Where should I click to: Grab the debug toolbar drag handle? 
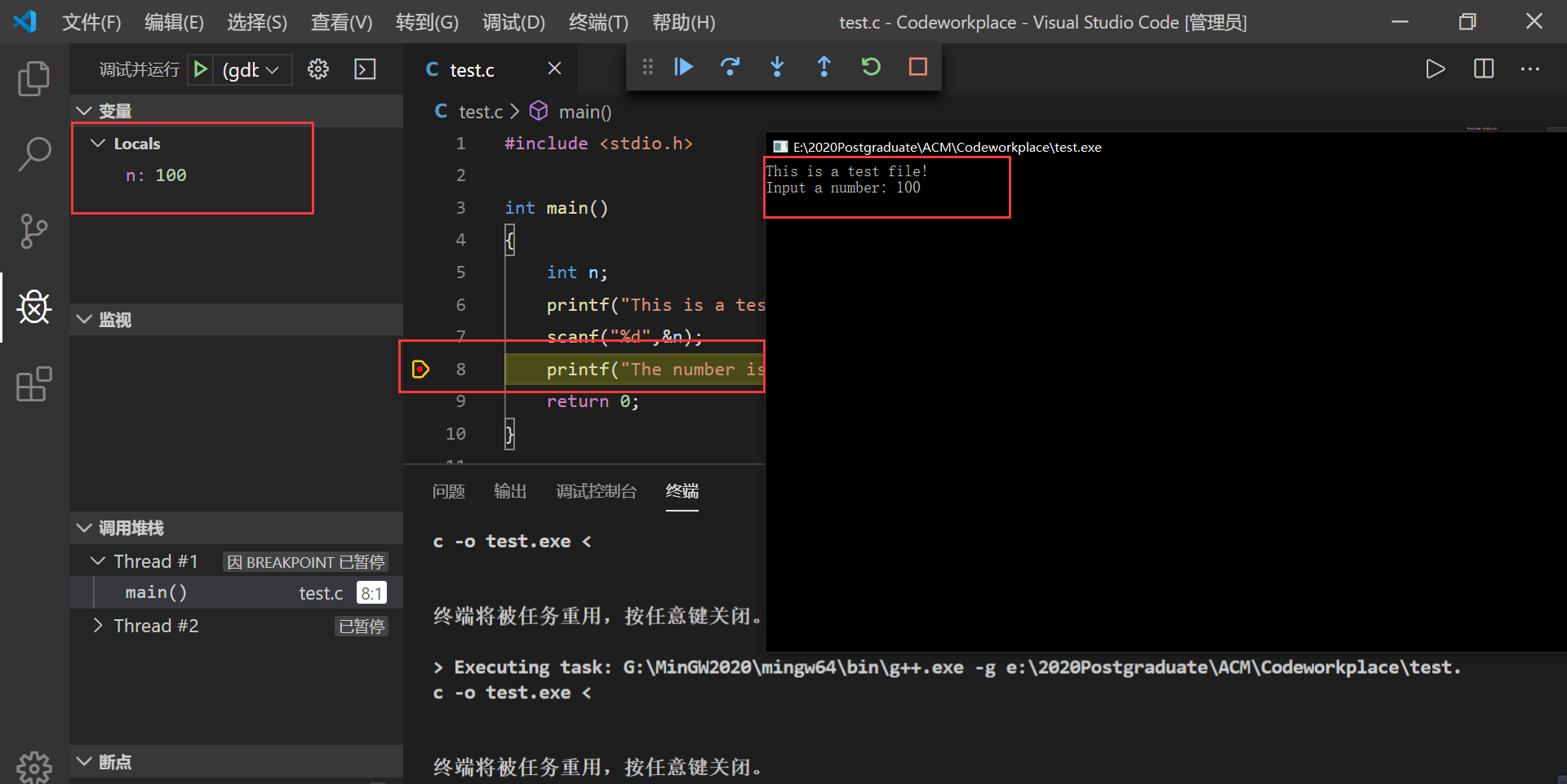tap(648, 67)
